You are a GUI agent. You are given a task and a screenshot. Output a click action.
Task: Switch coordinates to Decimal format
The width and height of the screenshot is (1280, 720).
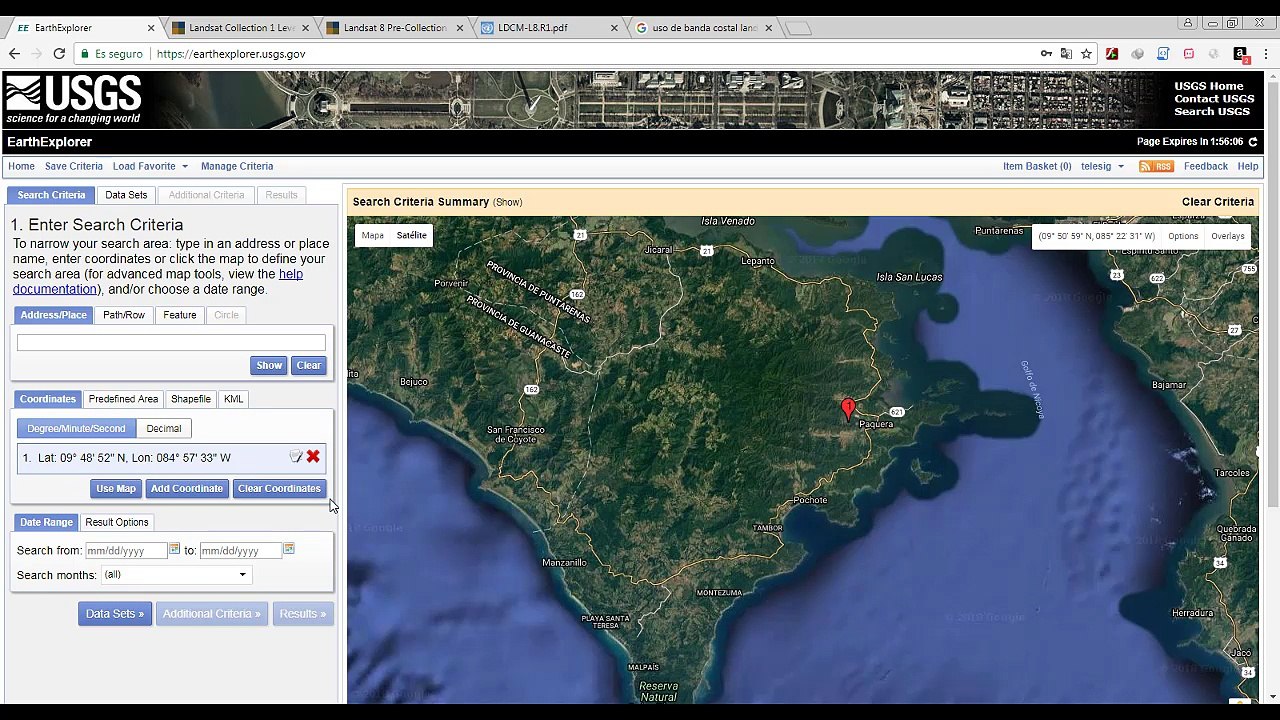(164, 428)
